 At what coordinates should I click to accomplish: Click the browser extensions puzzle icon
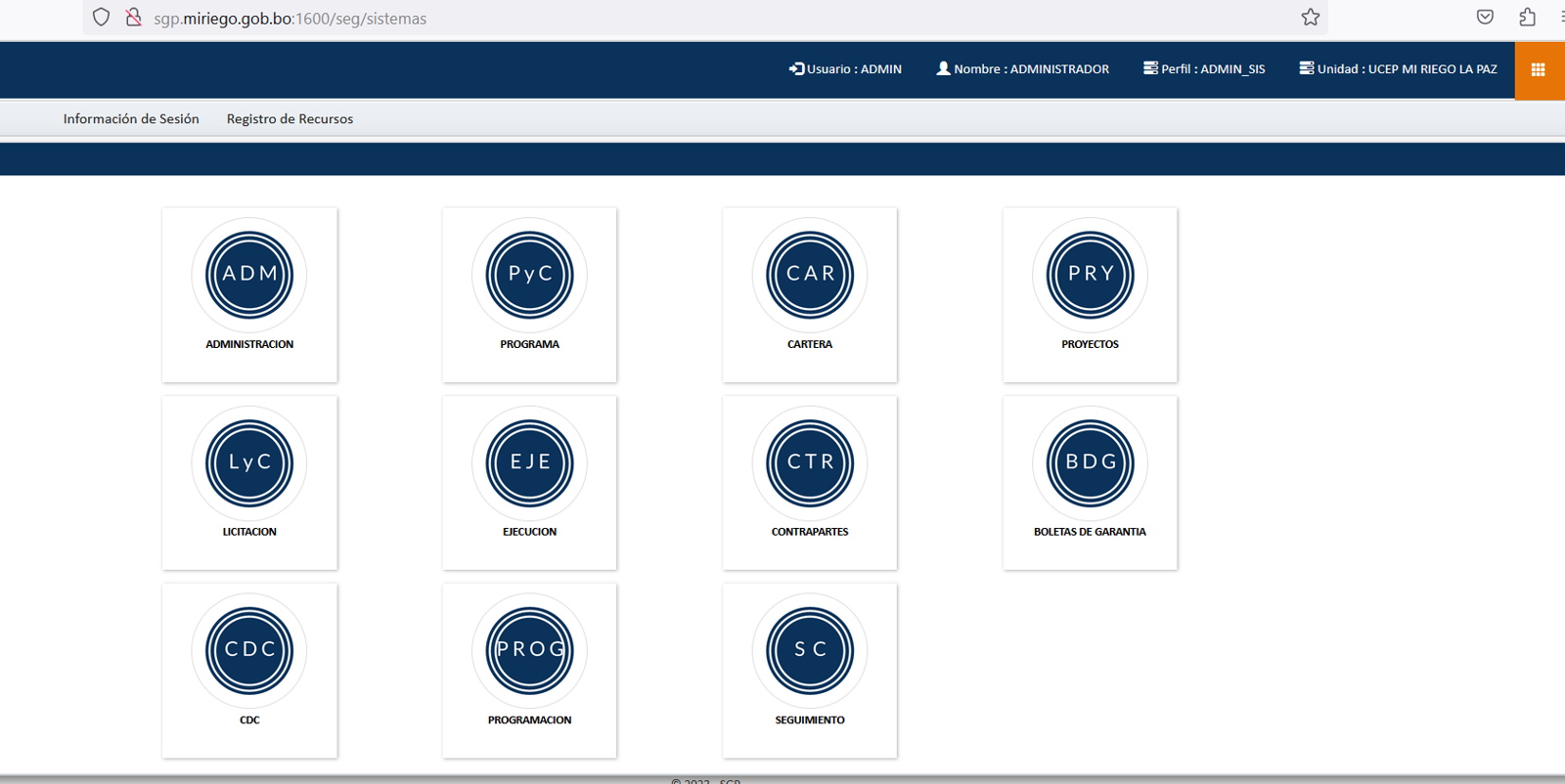point(1527,18)
